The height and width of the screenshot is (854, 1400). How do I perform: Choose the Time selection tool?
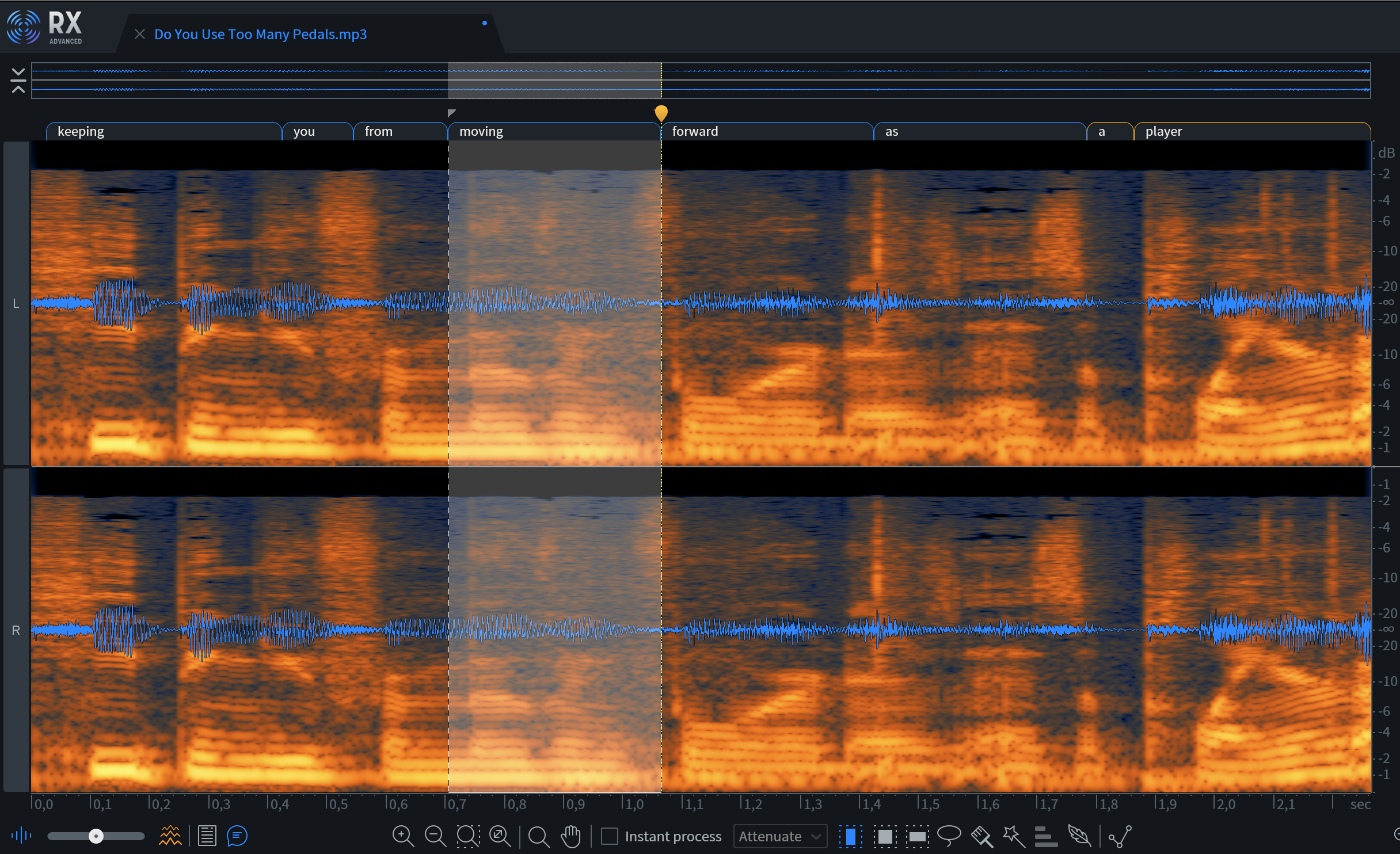(850, 836)
